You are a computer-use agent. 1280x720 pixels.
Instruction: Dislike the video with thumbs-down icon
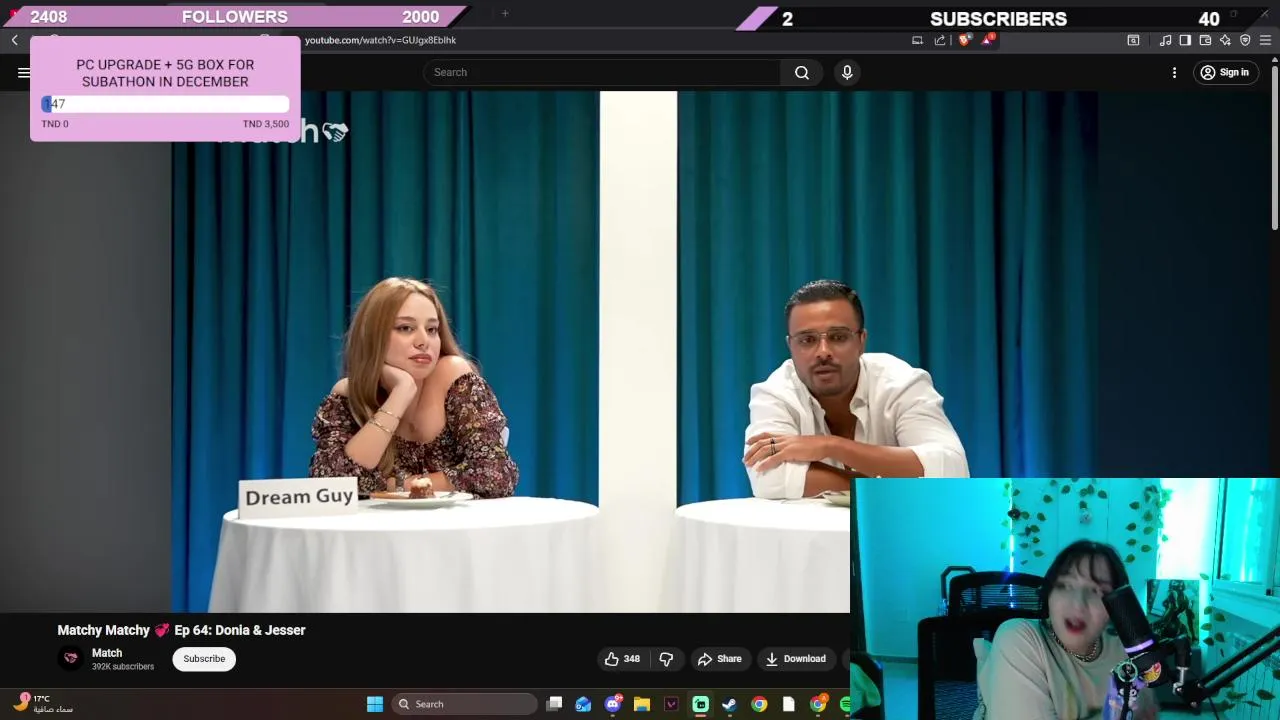click(x=666, y=659)
